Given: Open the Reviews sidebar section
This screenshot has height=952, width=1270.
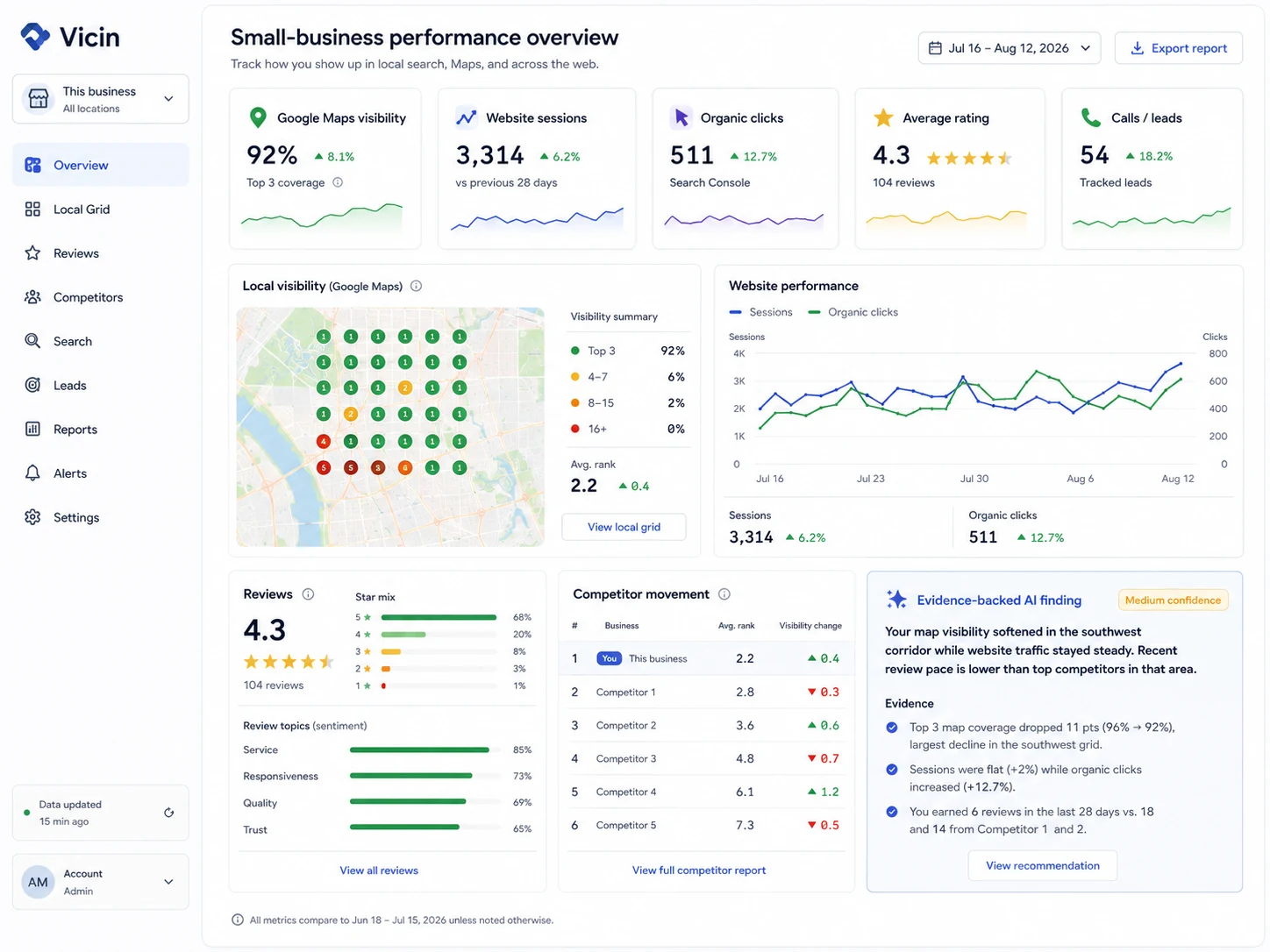Looking at the screenshot, I should [x=101, y=252].
